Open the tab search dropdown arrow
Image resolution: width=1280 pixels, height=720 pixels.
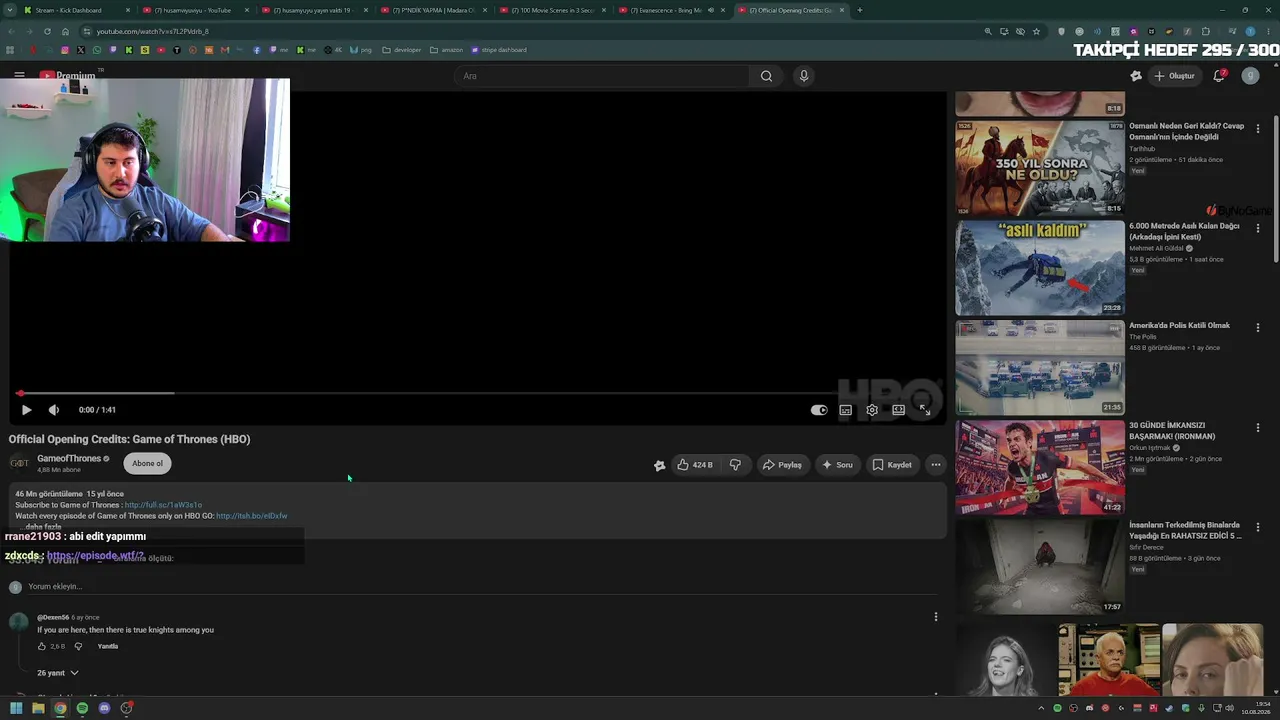click(x=10, y=10)
